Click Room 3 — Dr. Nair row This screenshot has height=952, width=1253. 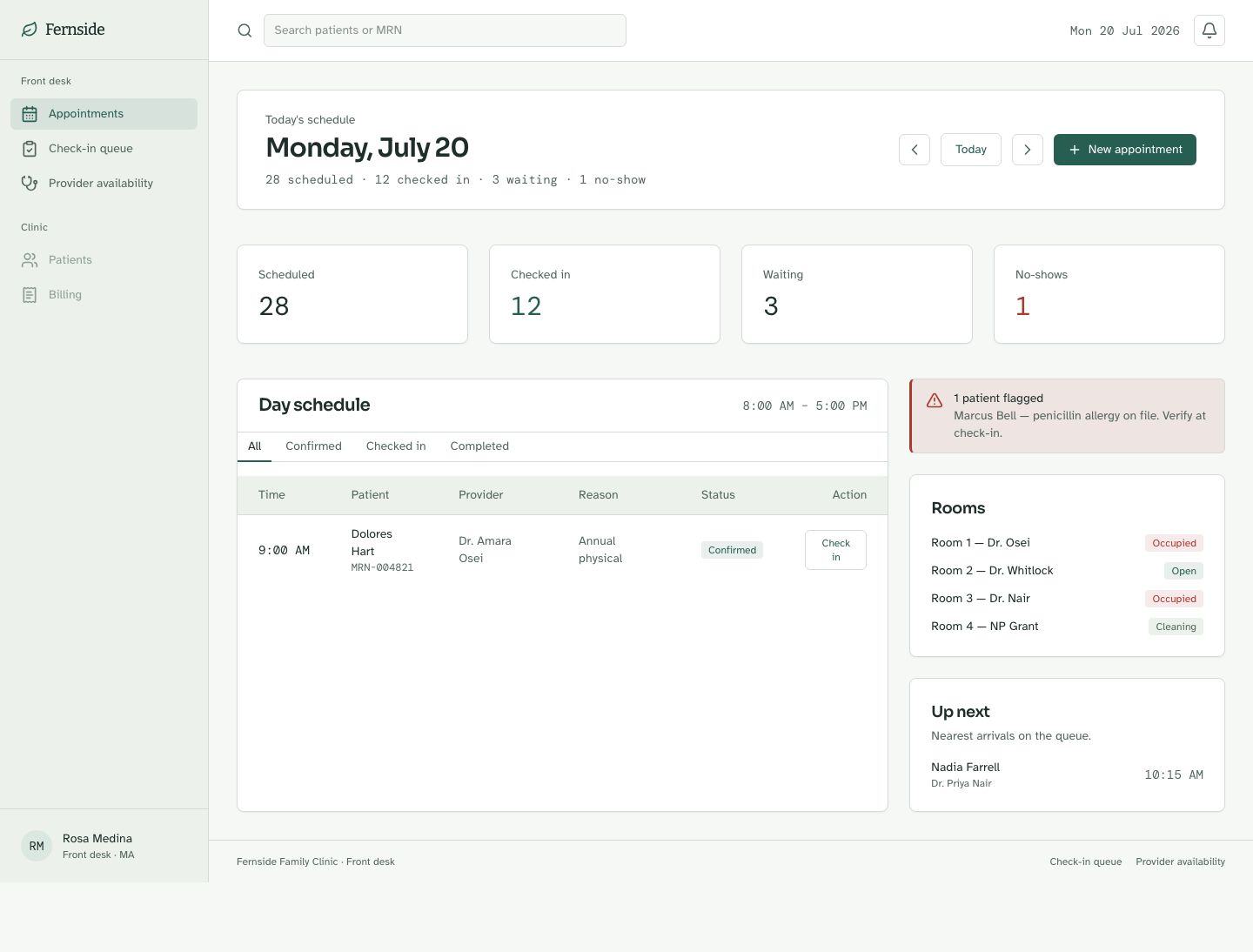[1067, 599]
